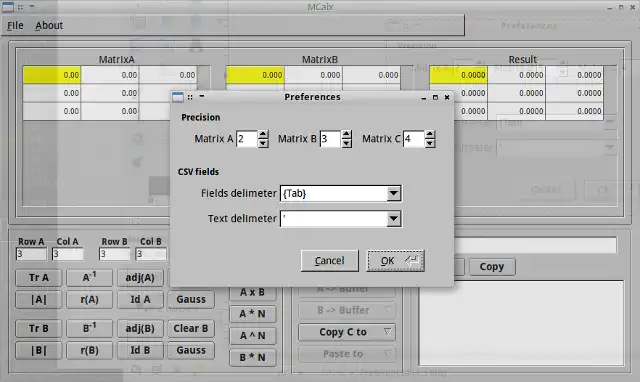
Task: Select second cell in MatrixA second row
Action: (110, 93)
